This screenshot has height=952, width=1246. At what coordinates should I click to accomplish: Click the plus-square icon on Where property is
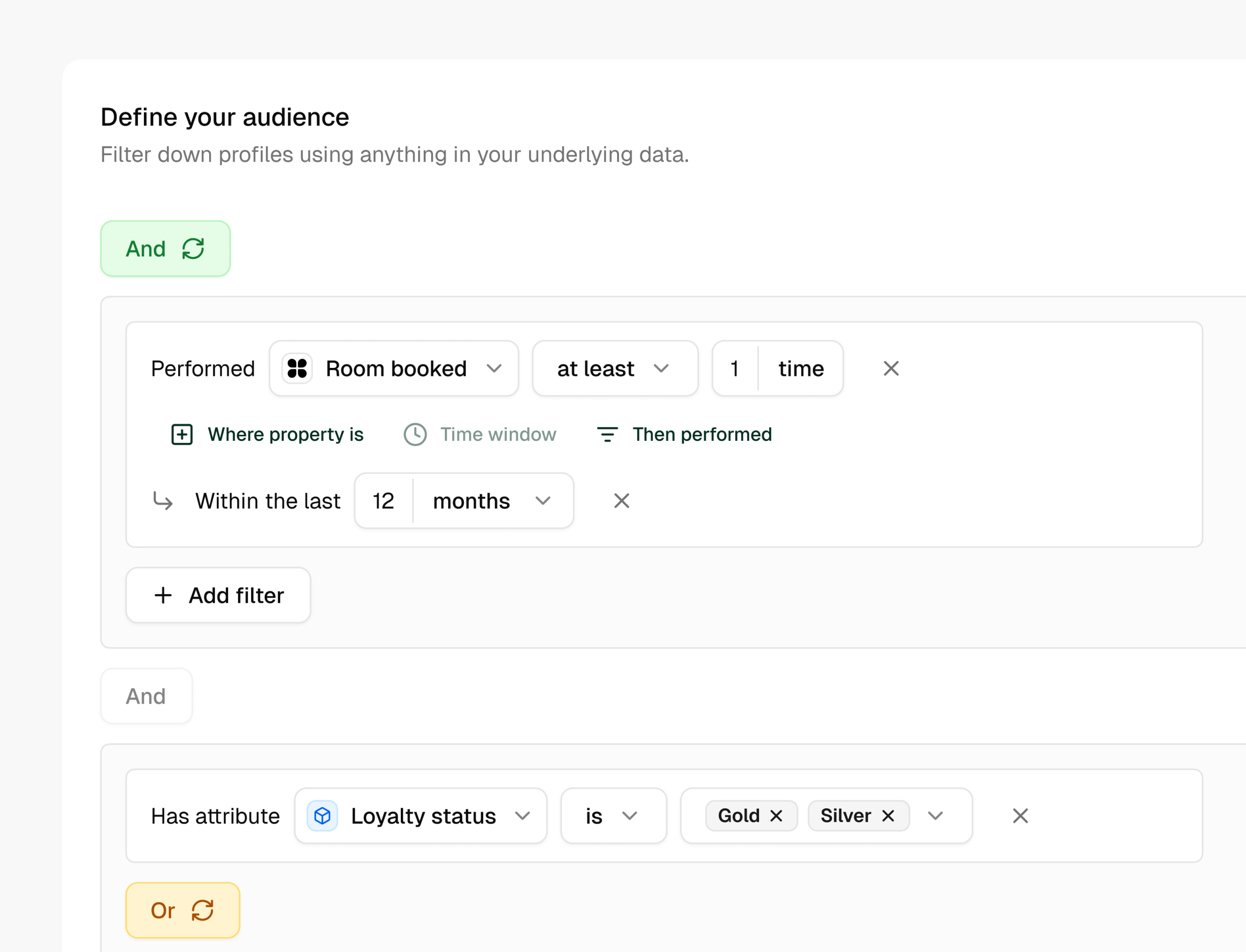click(x=182, y=434)
